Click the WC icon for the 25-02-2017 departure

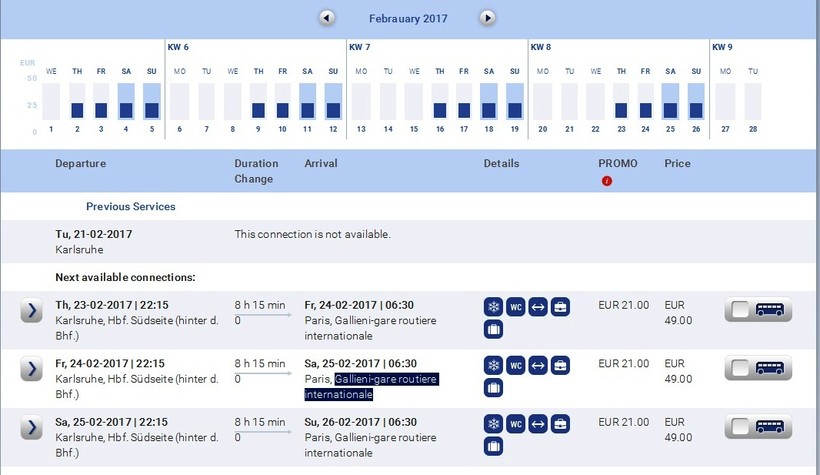click(x=516, y=423)
